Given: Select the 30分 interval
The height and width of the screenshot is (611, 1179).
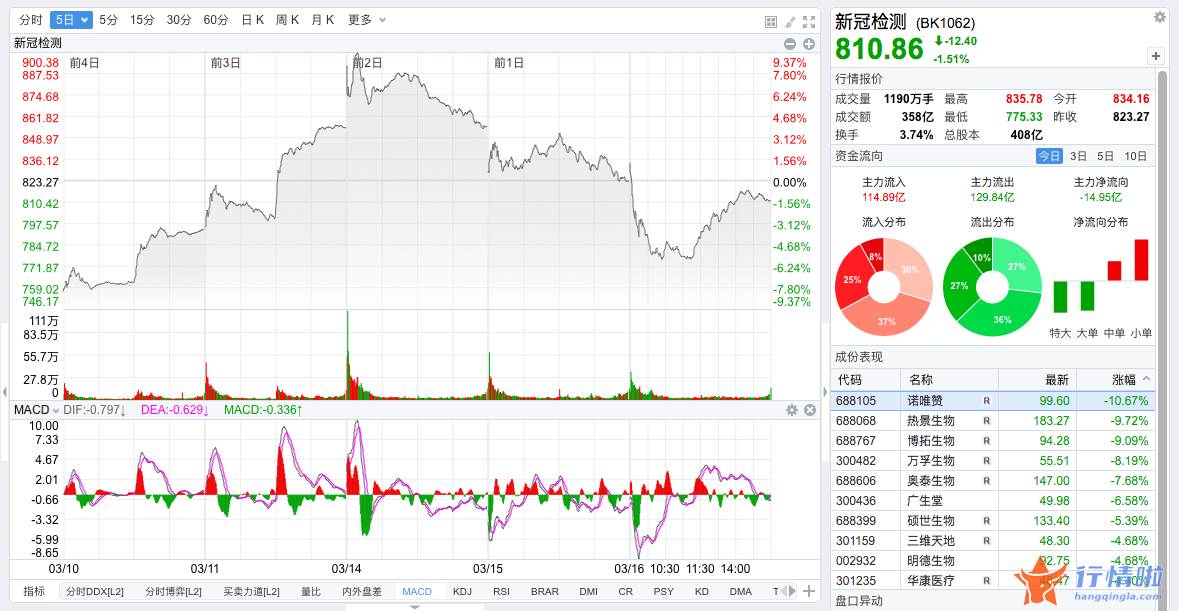Looking at the screenshot, I should point(179,20).
